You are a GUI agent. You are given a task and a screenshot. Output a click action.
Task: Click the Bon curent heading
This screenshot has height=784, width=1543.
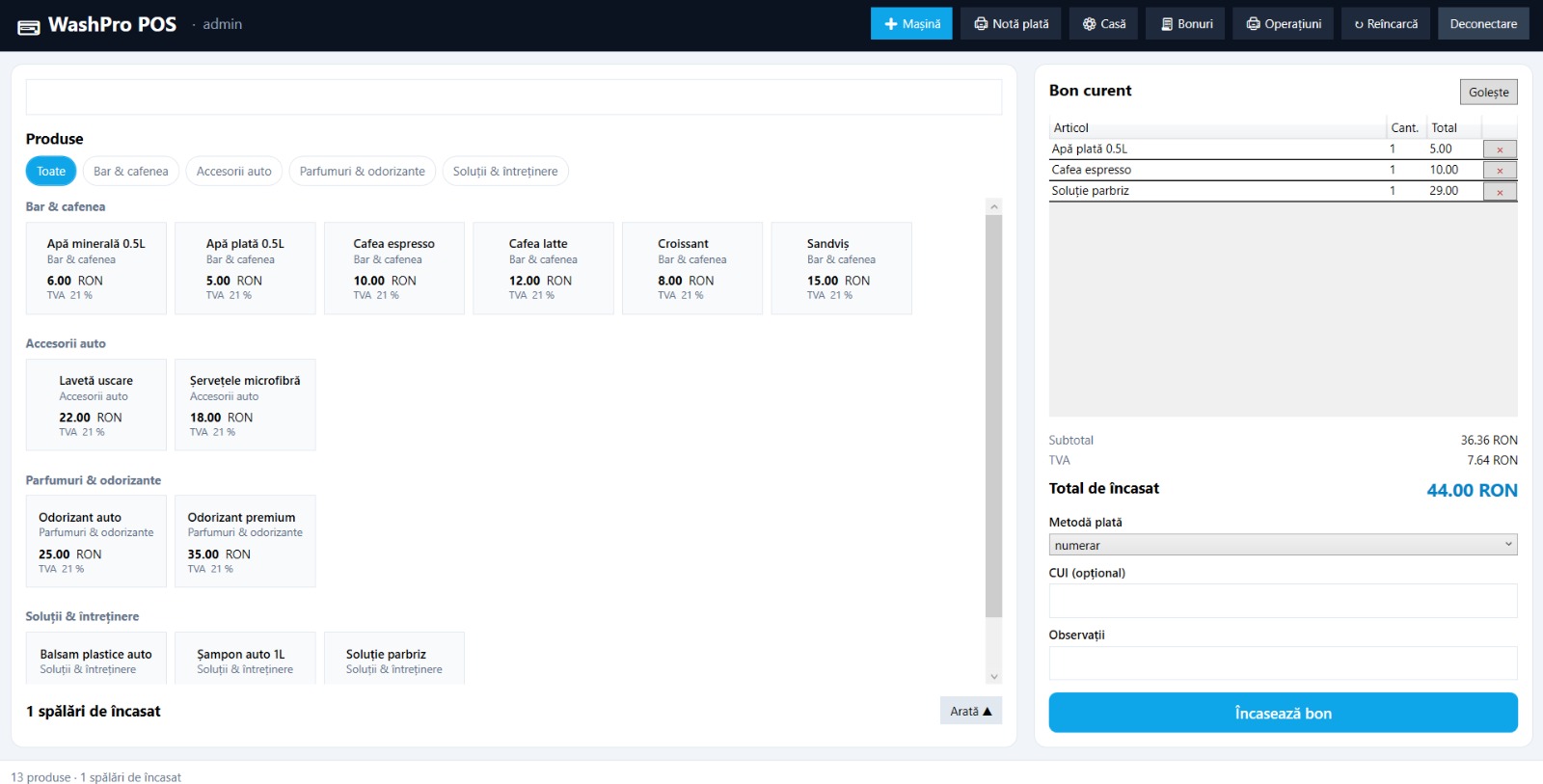1090,91
